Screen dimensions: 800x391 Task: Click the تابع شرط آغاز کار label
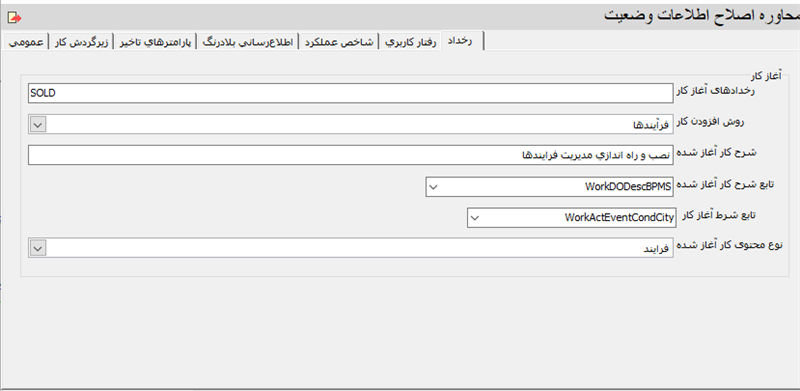pyautogui.click(x=719, y=215)
